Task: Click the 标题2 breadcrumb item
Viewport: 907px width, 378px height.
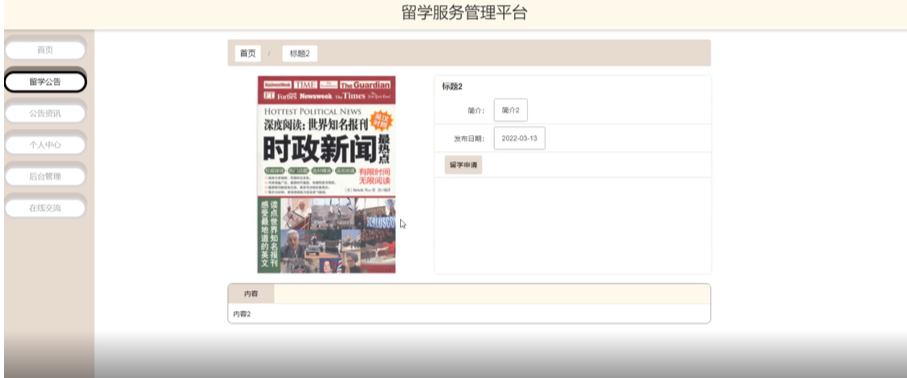Action: pyautogui.click(x=300, y=53)
